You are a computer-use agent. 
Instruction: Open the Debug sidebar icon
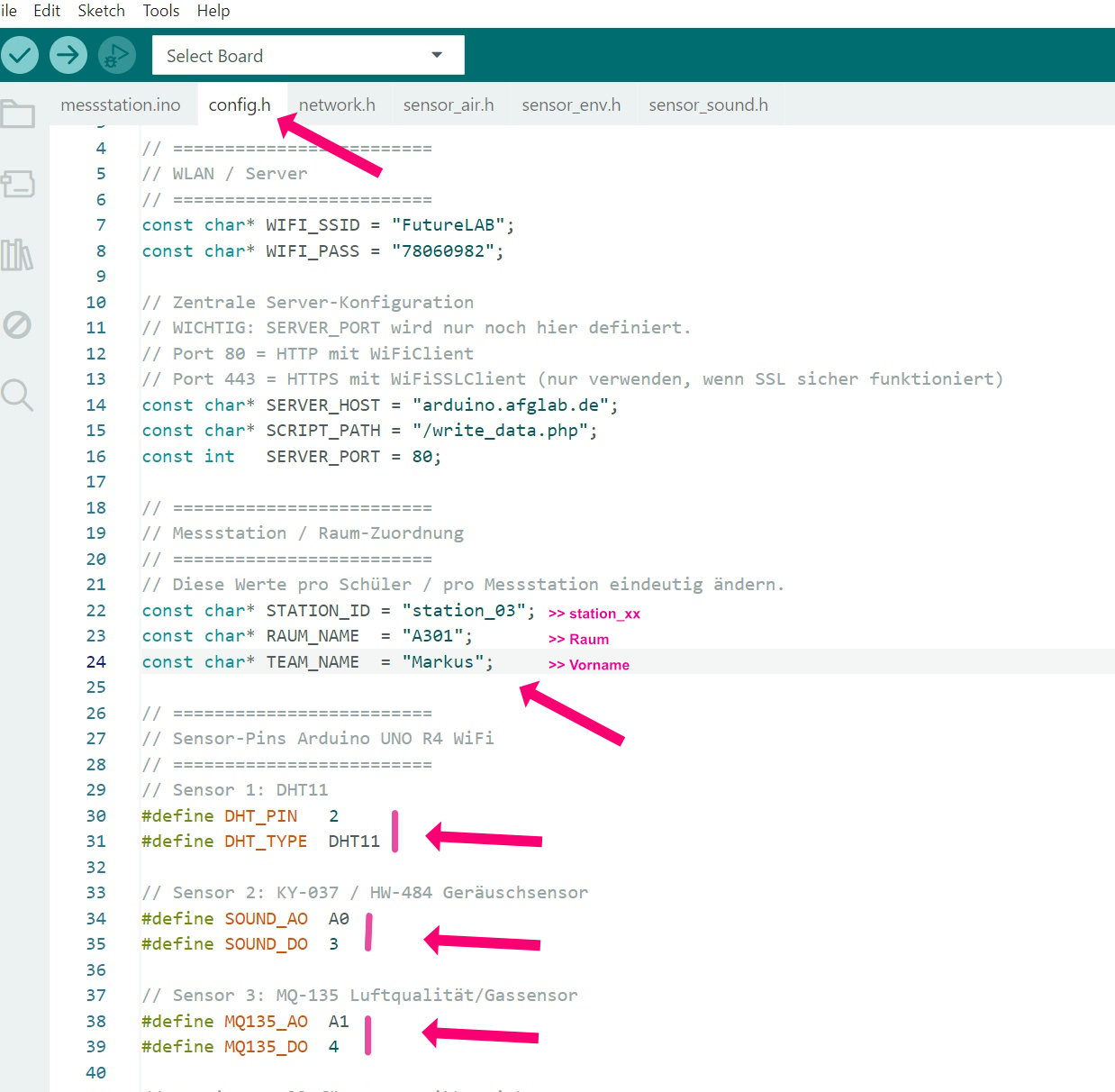click(x=17, y=324)
